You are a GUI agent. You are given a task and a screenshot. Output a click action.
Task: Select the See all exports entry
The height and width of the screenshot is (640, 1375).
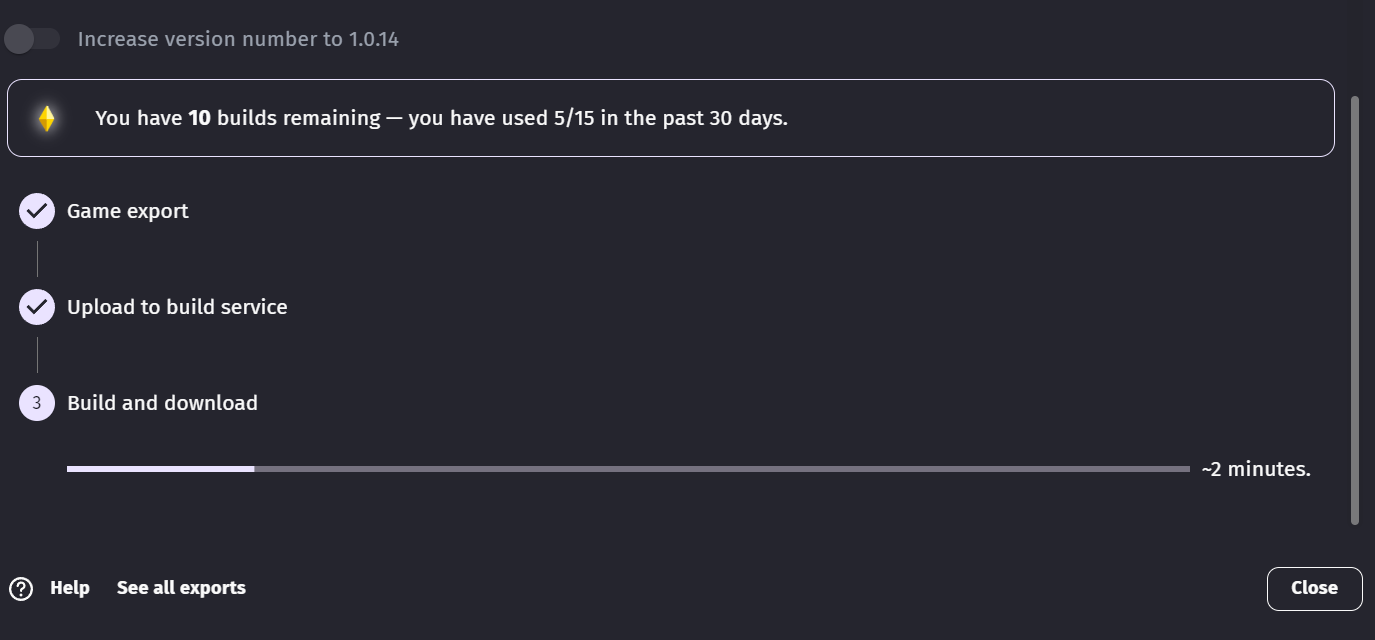pyautogui.click(x=181, y=588)
